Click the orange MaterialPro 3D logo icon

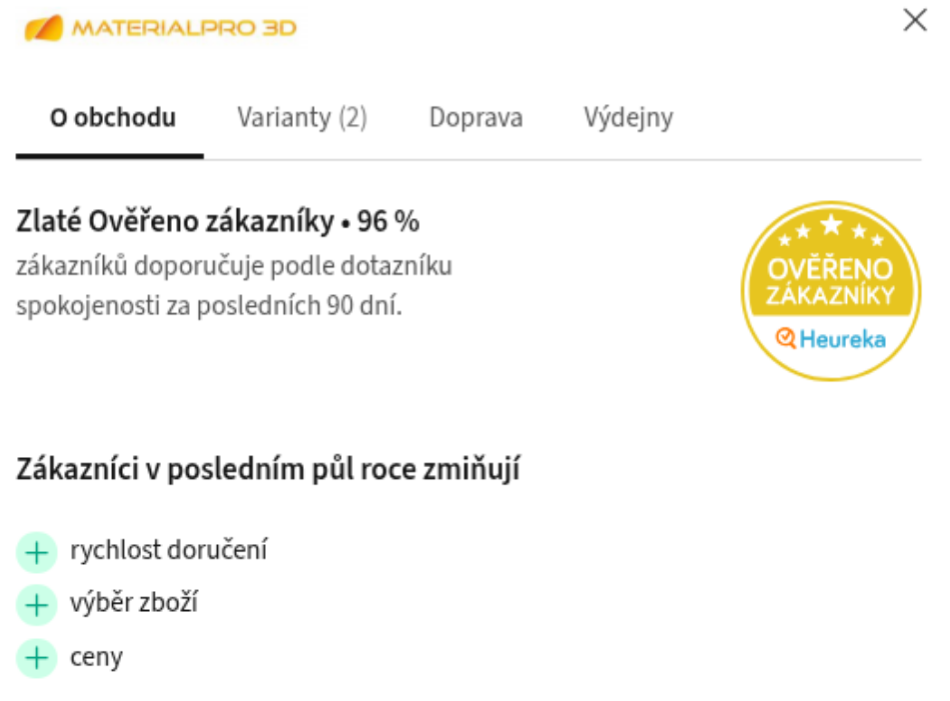pyautogui.click(x=44, y=28)
